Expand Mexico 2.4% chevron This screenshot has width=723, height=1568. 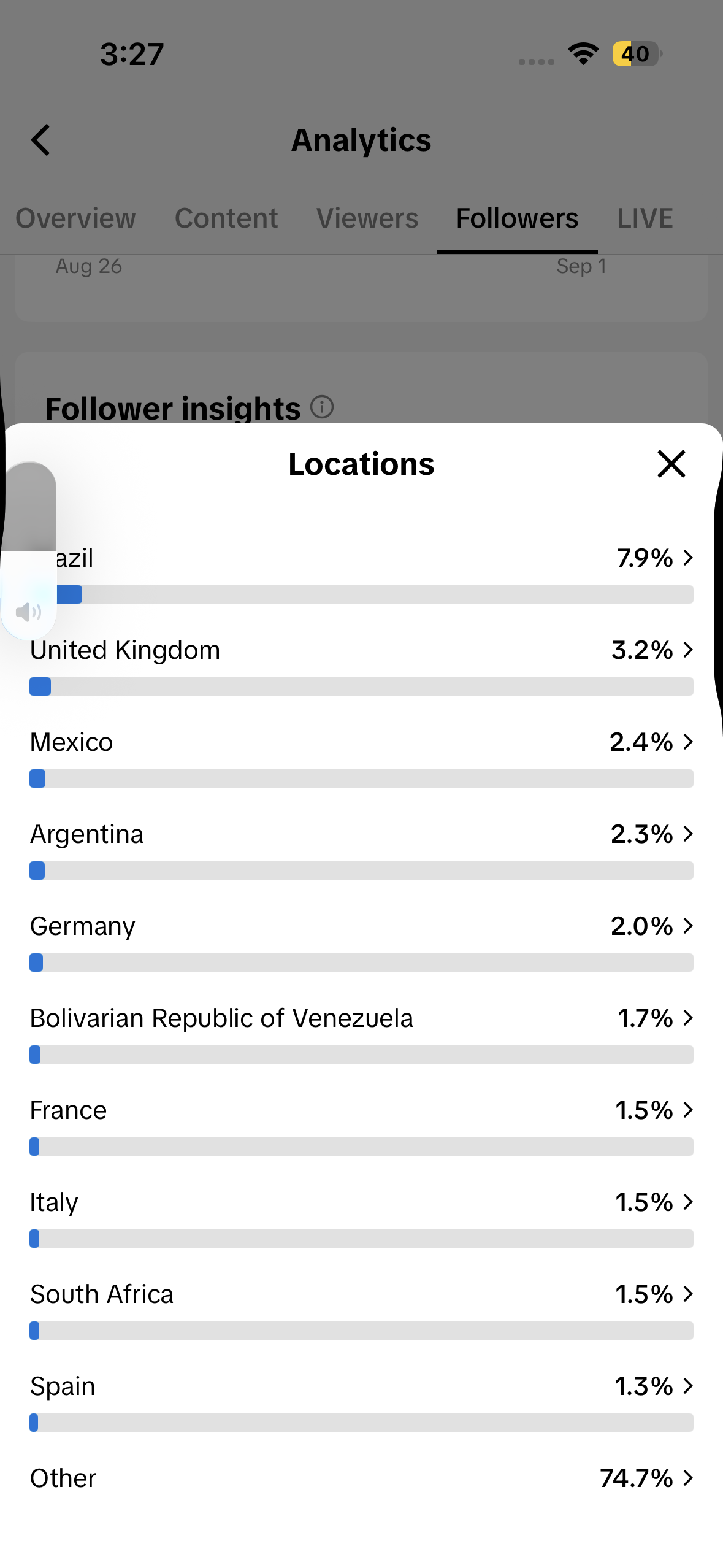tap(688, 742)
